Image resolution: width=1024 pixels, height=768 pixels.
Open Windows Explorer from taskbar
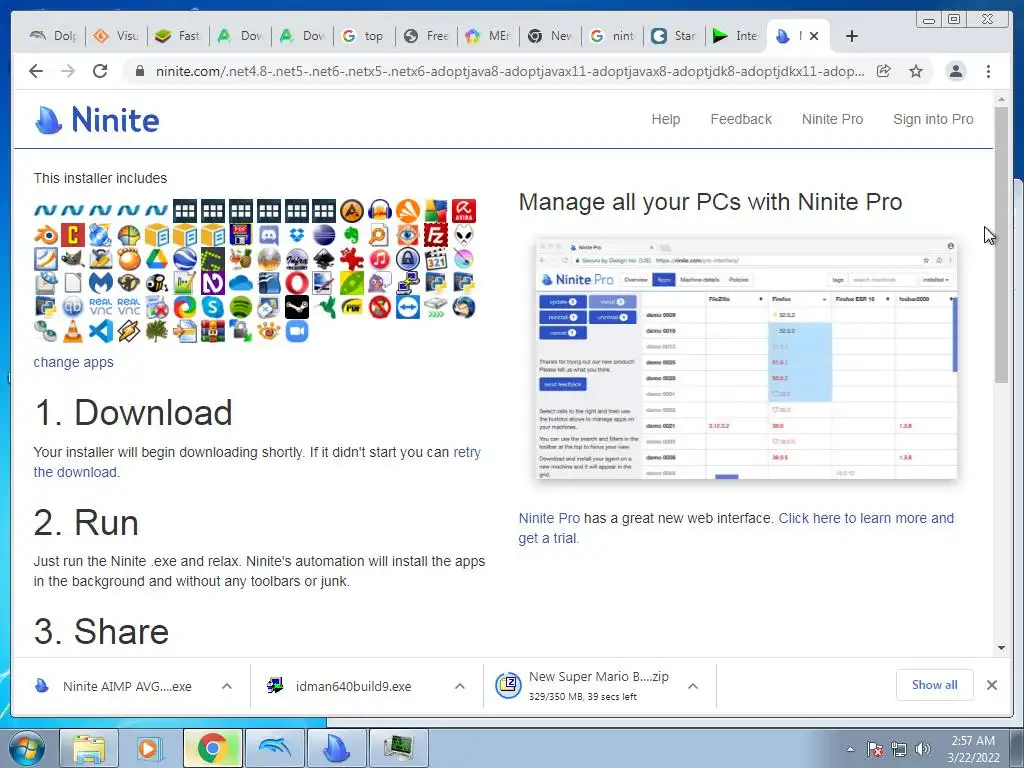[89, 748]
